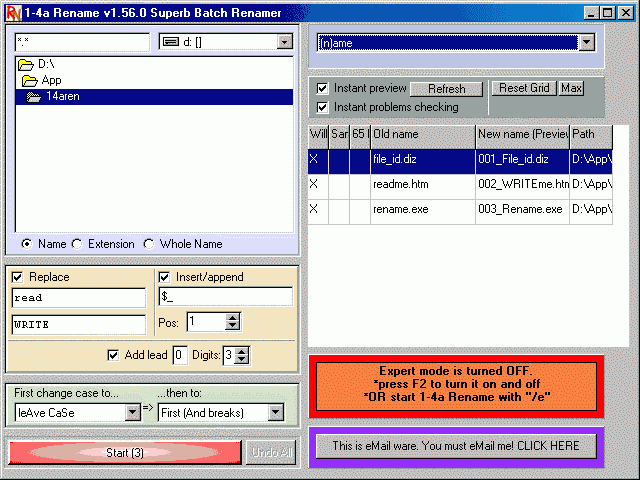The image size is (640, 480).
Task: Click the Pos value field
Action: coord(206,322)
